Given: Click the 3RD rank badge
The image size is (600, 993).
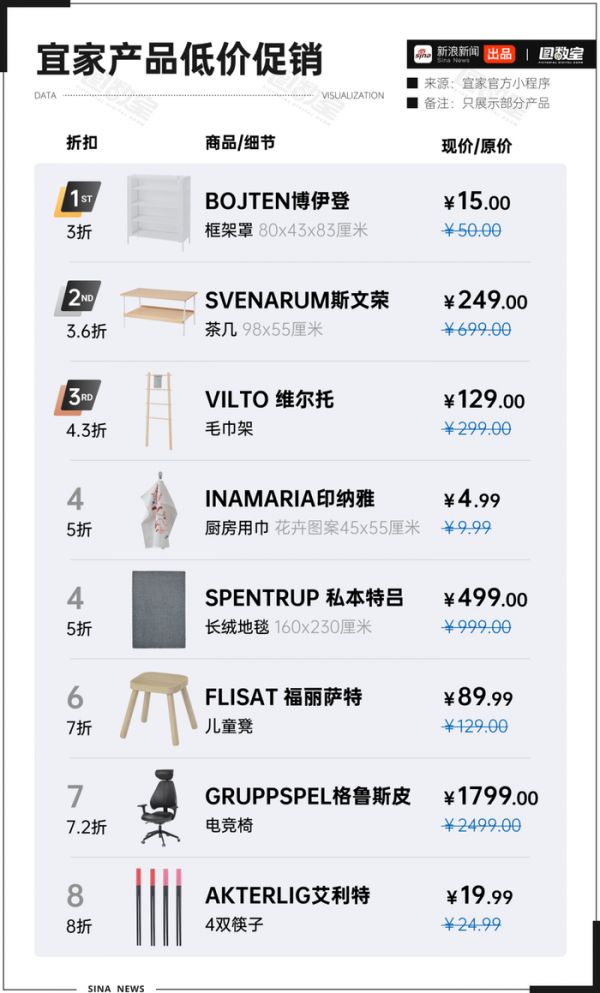Looking at the screenshot, I should click(x=78, y=398).
